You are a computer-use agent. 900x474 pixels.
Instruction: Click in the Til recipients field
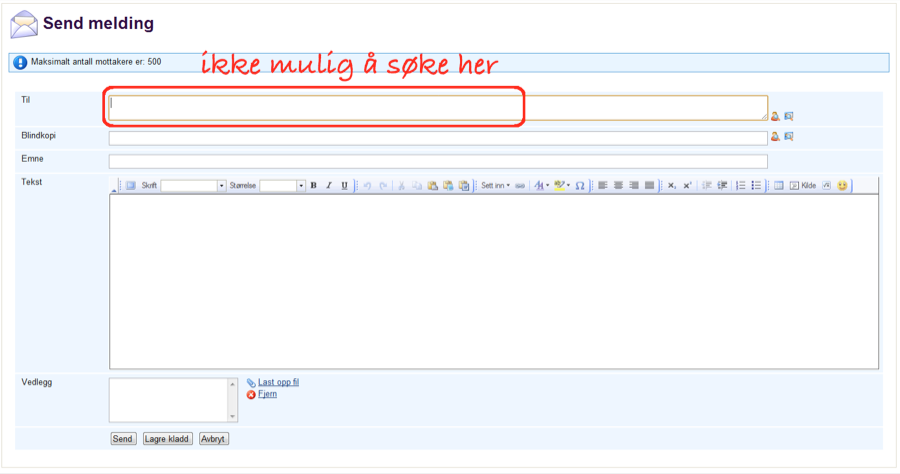click(438, 108)
